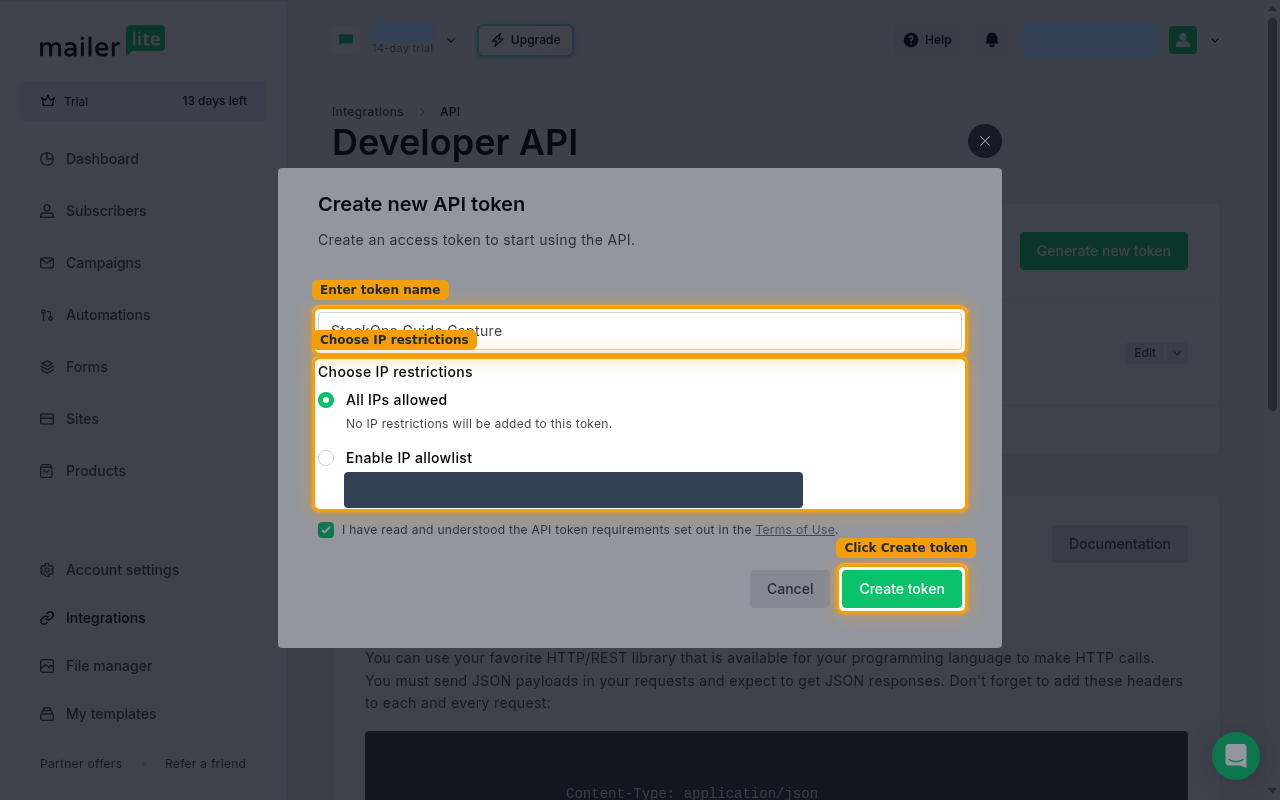This screenshot has width=1280, height=800.
Task: Open the notifications bell
Action: pyautogui.click(x=992, y=40)
